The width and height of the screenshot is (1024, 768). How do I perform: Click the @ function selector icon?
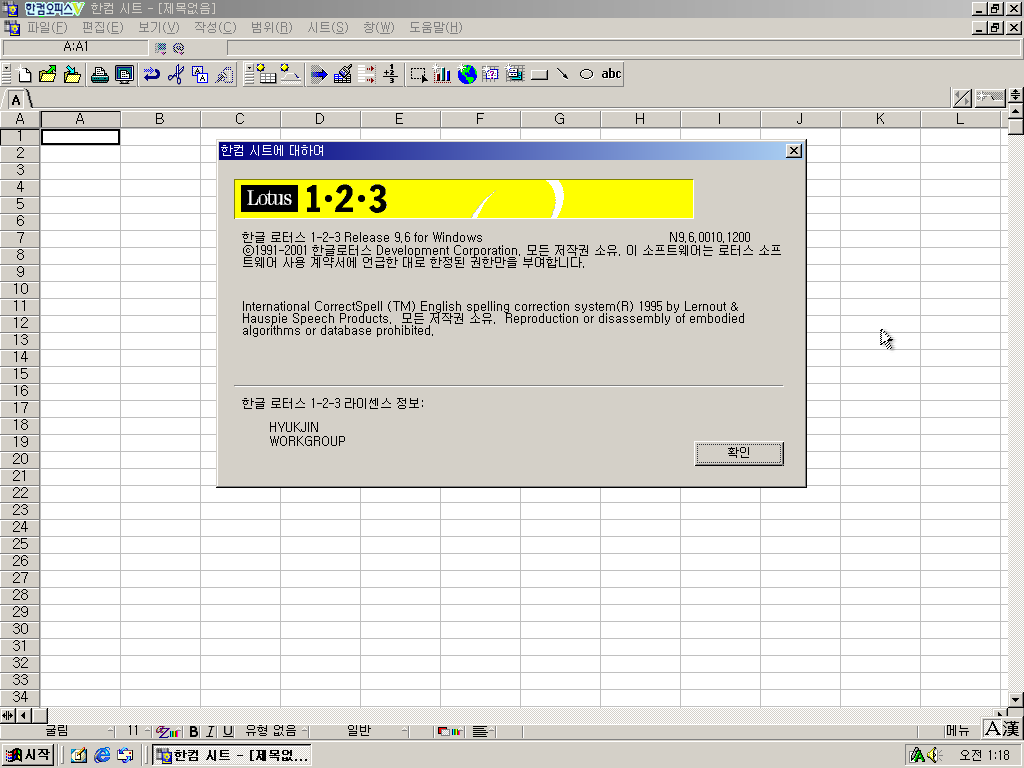(178, 48)
